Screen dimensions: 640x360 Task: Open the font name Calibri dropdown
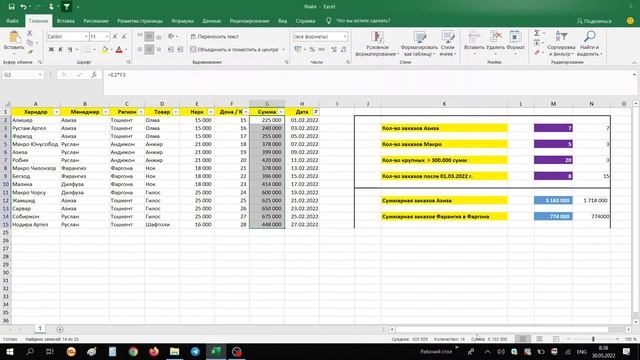coord(86,36)
